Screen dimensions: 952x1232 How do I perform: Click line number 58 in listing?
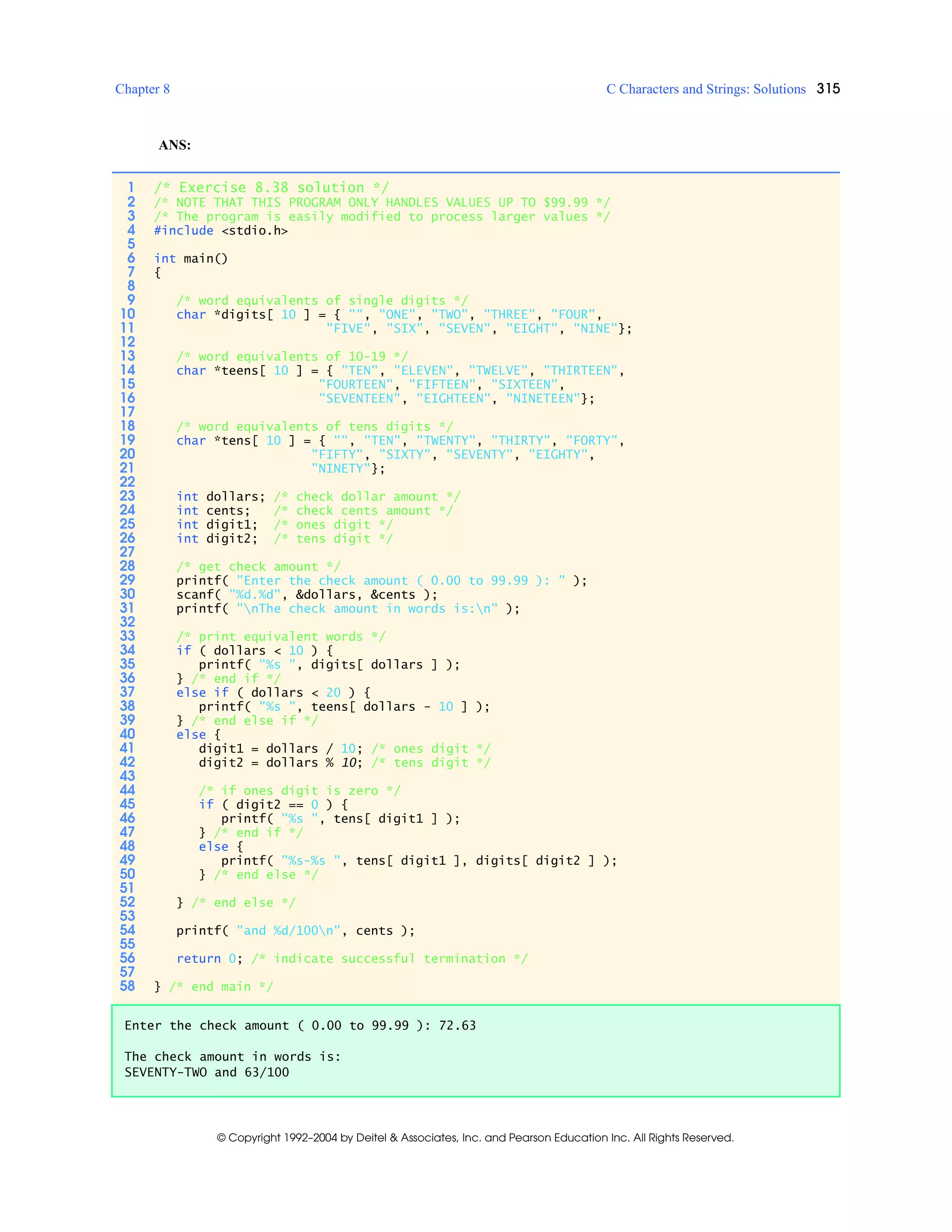coord(127,986)
